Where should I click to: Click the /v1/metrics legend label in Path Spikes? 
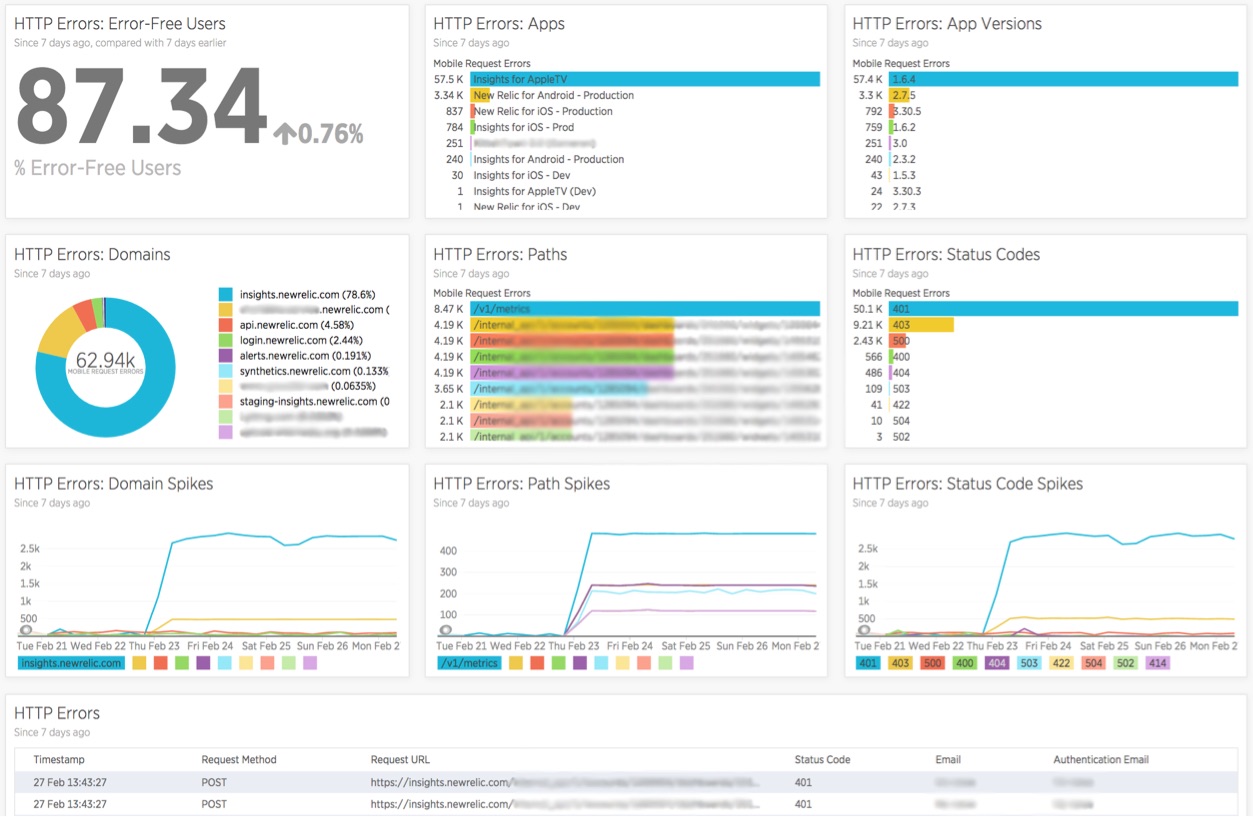[469, 663]
